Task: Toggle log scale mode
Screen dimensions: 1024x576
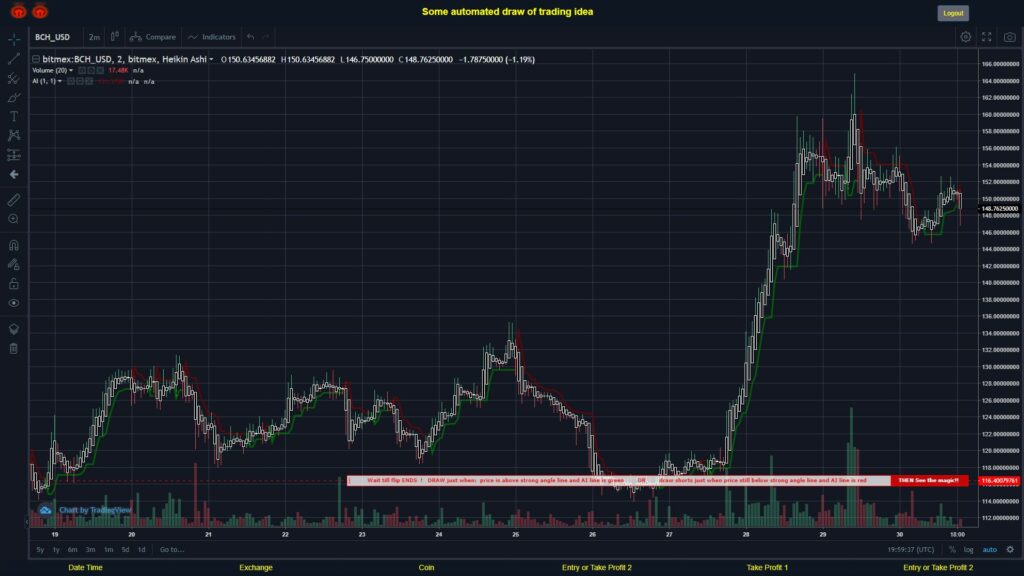Action: pyautogui.click(x=968, y=550)
